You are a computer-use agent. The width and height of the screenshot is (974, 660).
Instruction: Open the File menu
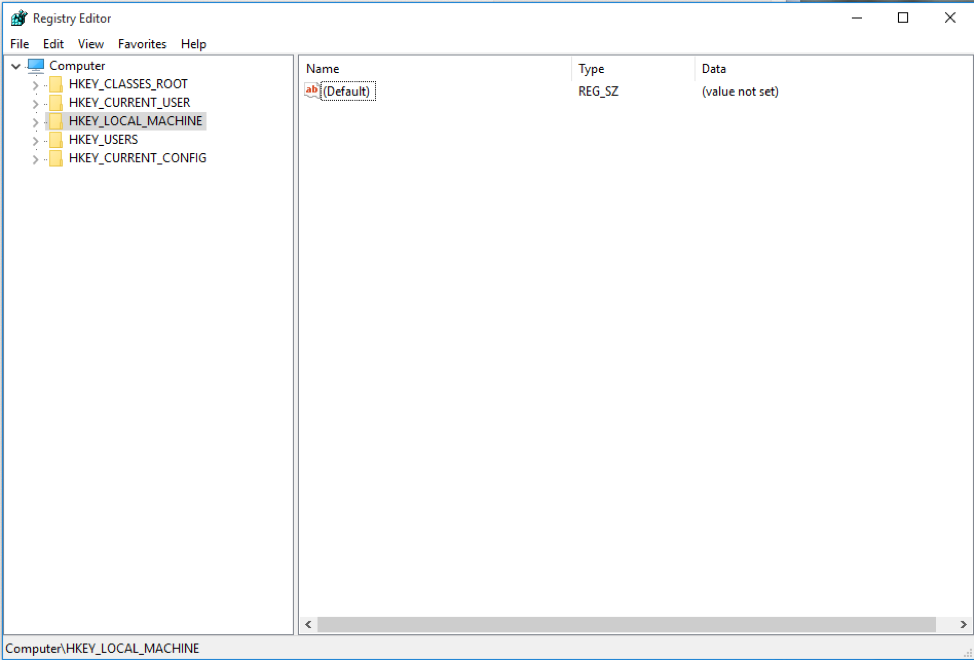(x=20, y=44)
